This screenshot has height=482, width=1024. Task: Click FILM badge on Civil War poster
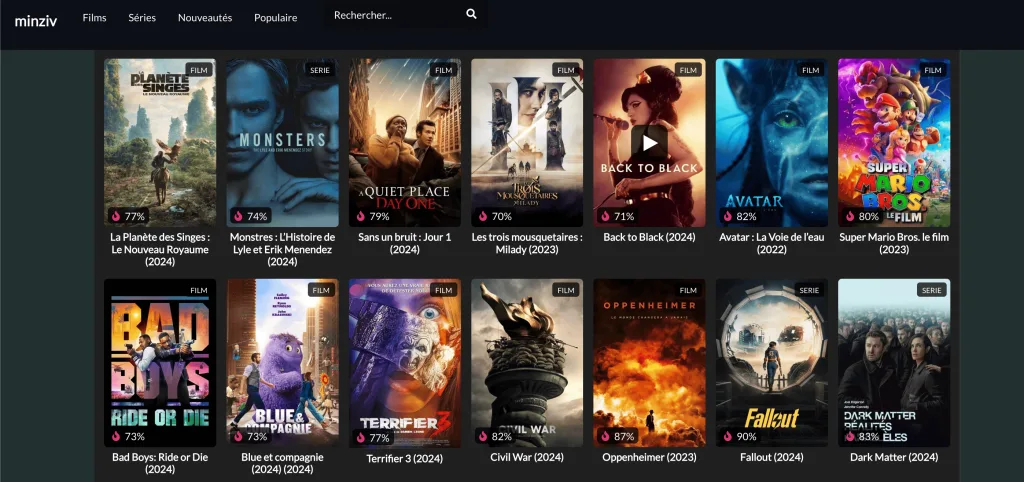tap(566, 290)
